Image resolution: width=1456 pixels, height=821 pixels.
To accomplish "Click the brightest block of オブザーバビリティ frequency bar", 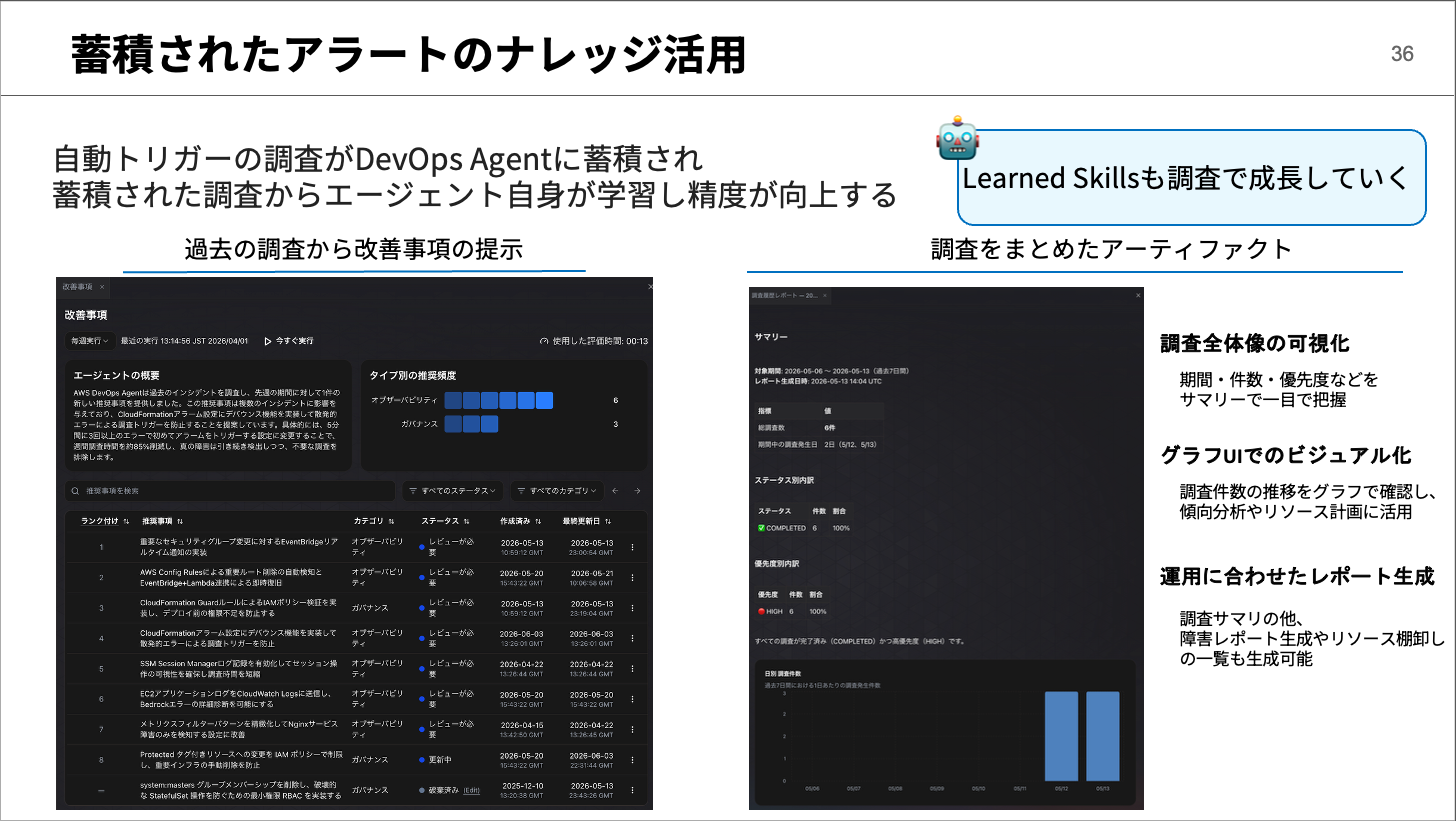I will (544, 400).
